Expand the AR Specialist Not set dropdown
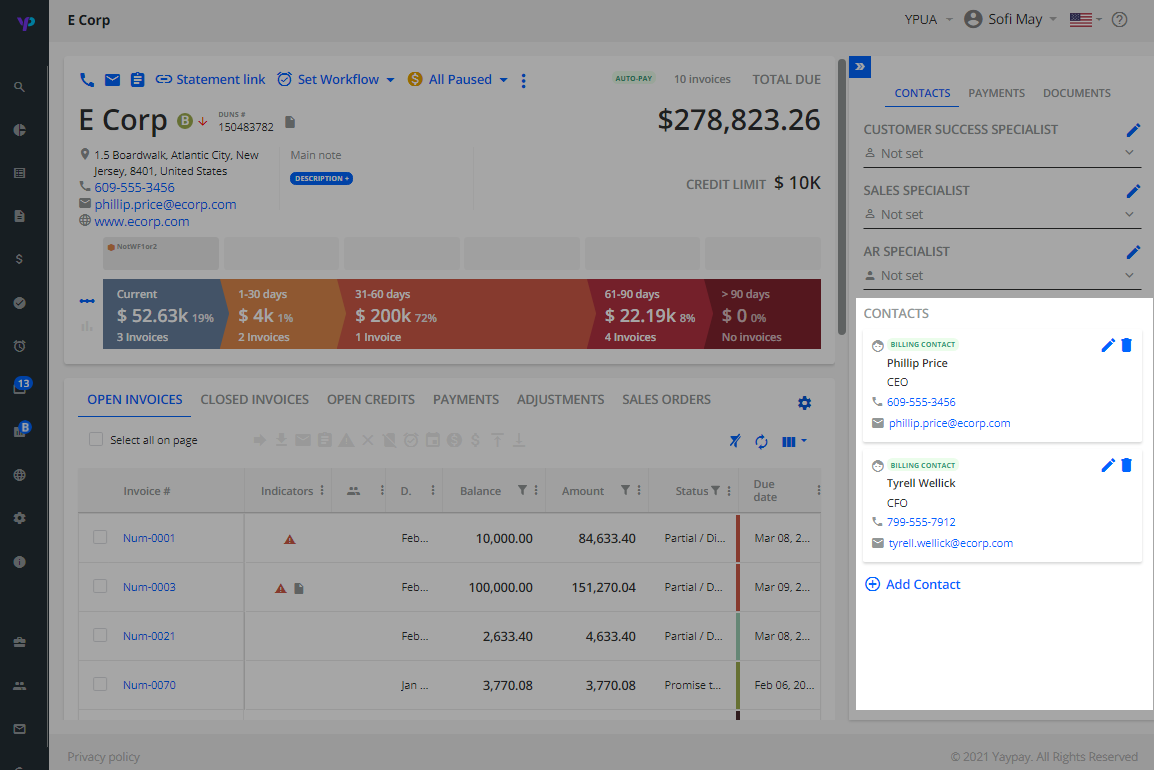 tap(1001, 275)
